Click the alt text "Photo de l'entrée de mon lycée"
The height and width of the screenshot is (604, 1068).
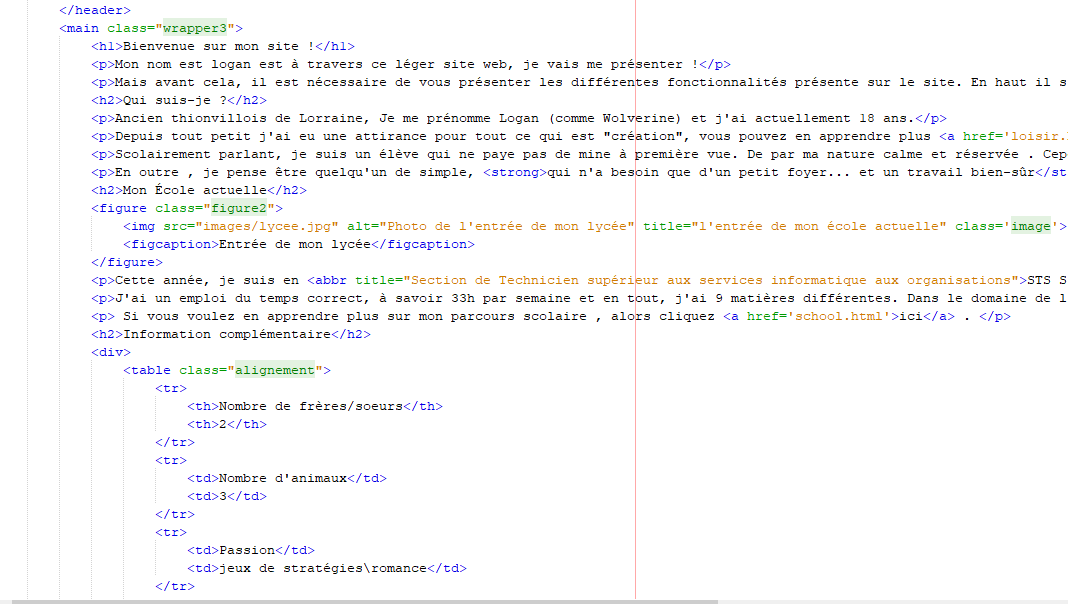pyautogui.click(x=507, y=226)
